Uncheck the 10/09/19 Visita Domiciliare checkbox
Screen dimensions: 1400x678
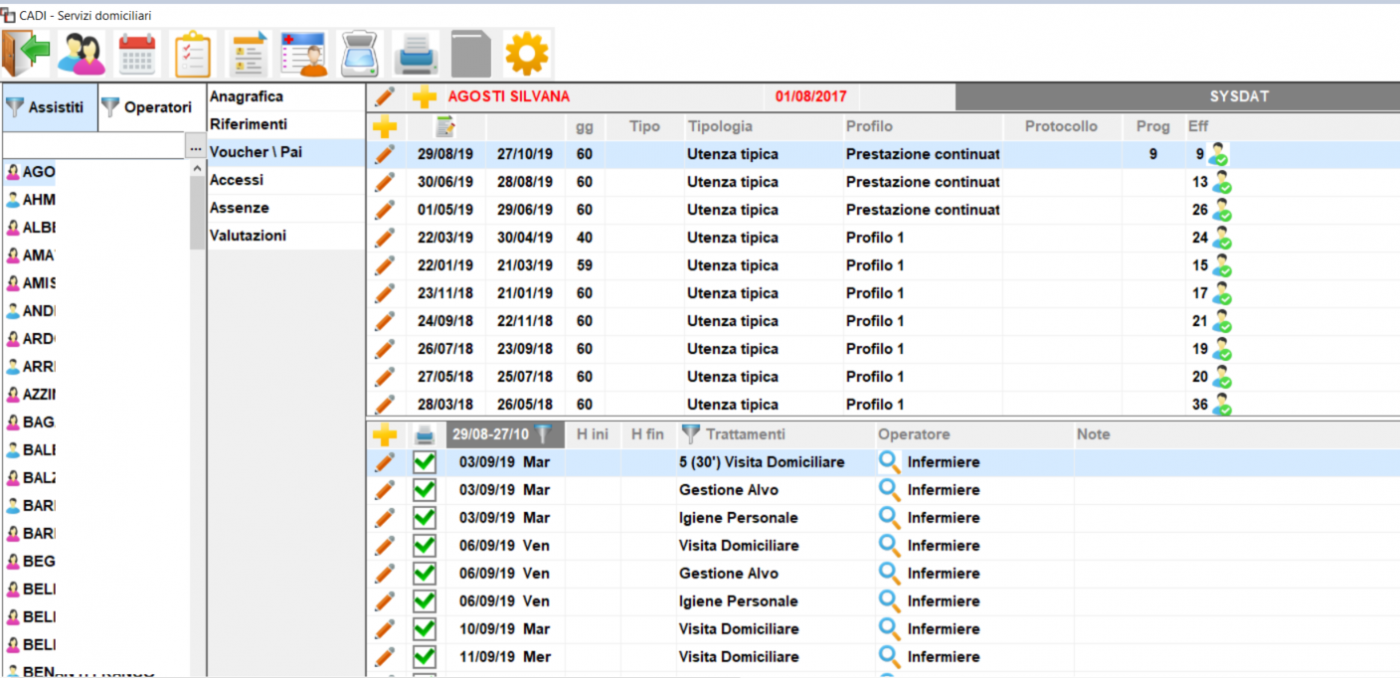[425, 629]
